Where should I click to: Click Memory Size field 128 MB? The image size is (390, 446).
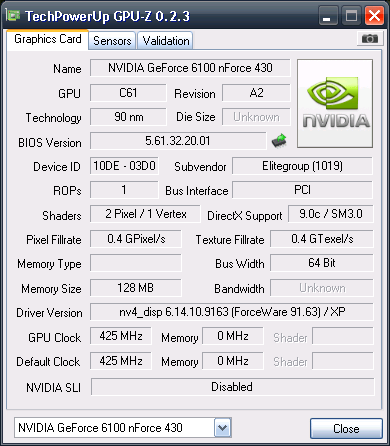(x=136, y=288)
